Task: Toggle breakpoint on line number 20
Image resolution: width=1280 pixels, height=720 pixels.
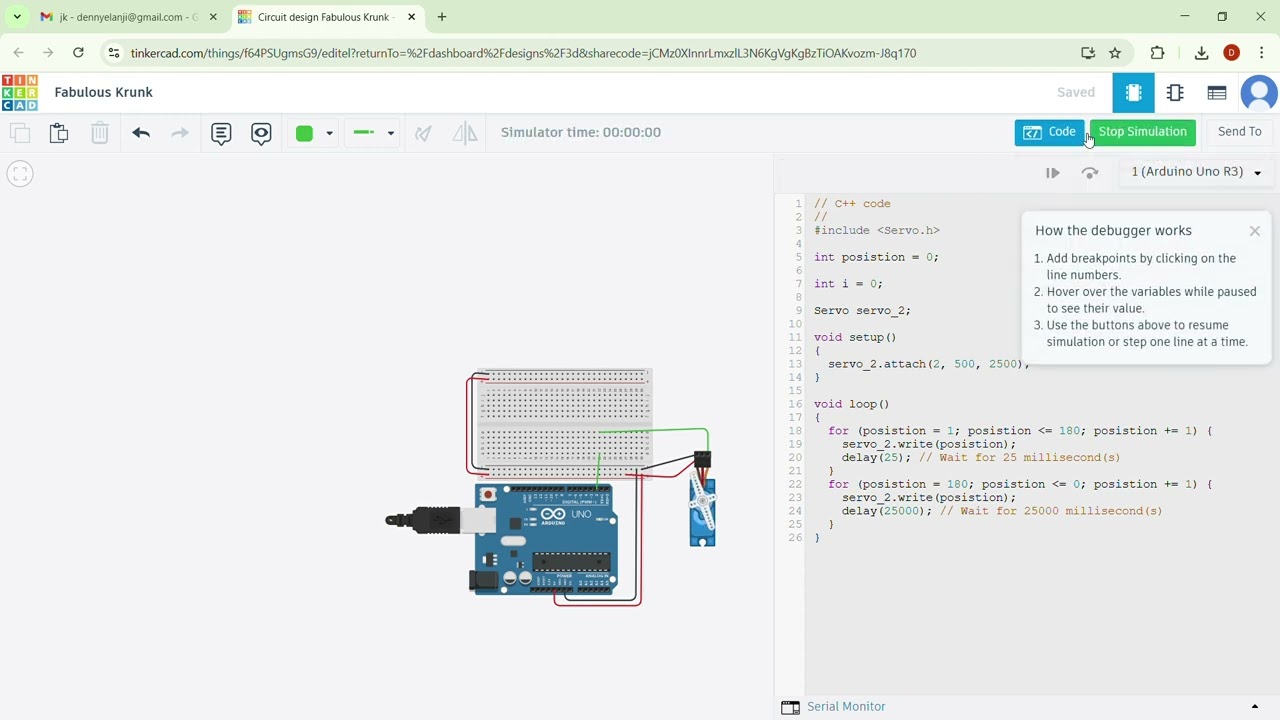Action: [x=795, y=457]
